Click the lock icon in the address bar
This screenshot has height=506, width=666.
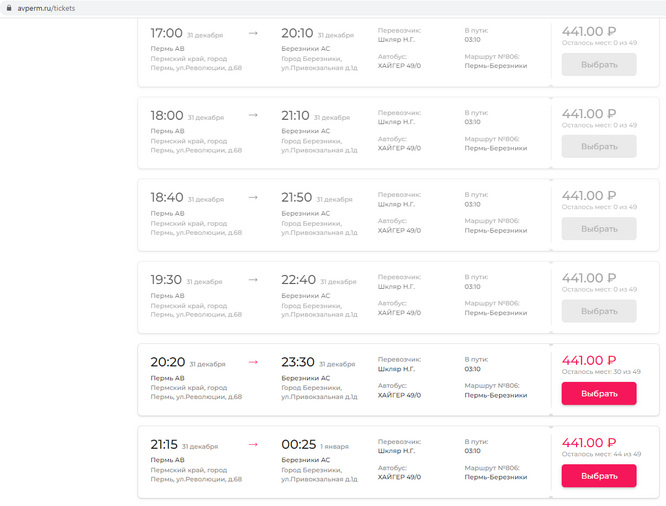[x=8, y=8]
